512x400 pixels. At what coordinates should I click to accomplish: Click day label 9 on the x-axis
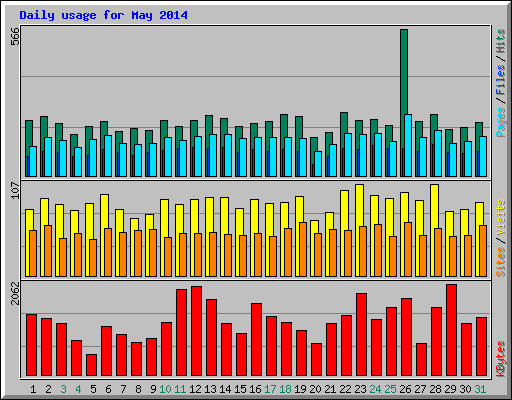coord(153,389)
